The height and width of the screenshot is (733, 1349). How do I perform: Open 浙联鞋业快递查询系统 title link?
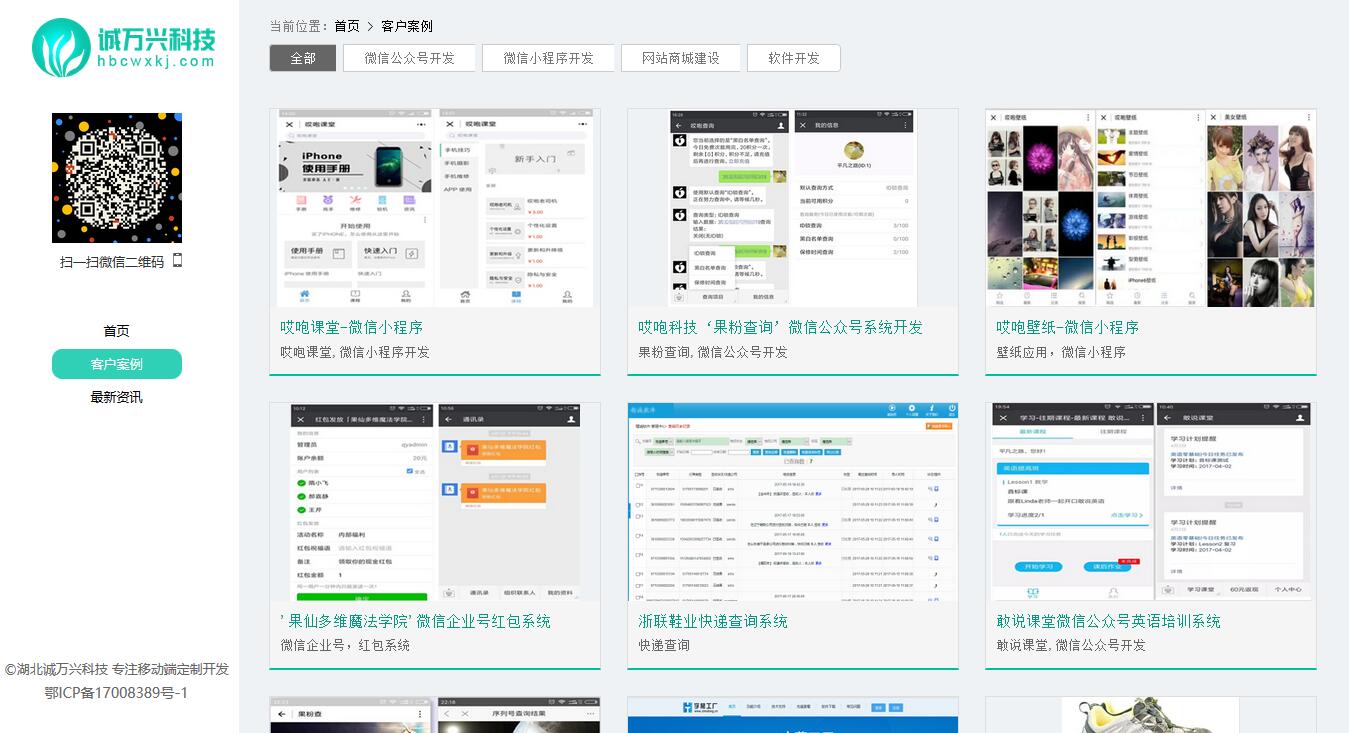[x=713, y=621]
